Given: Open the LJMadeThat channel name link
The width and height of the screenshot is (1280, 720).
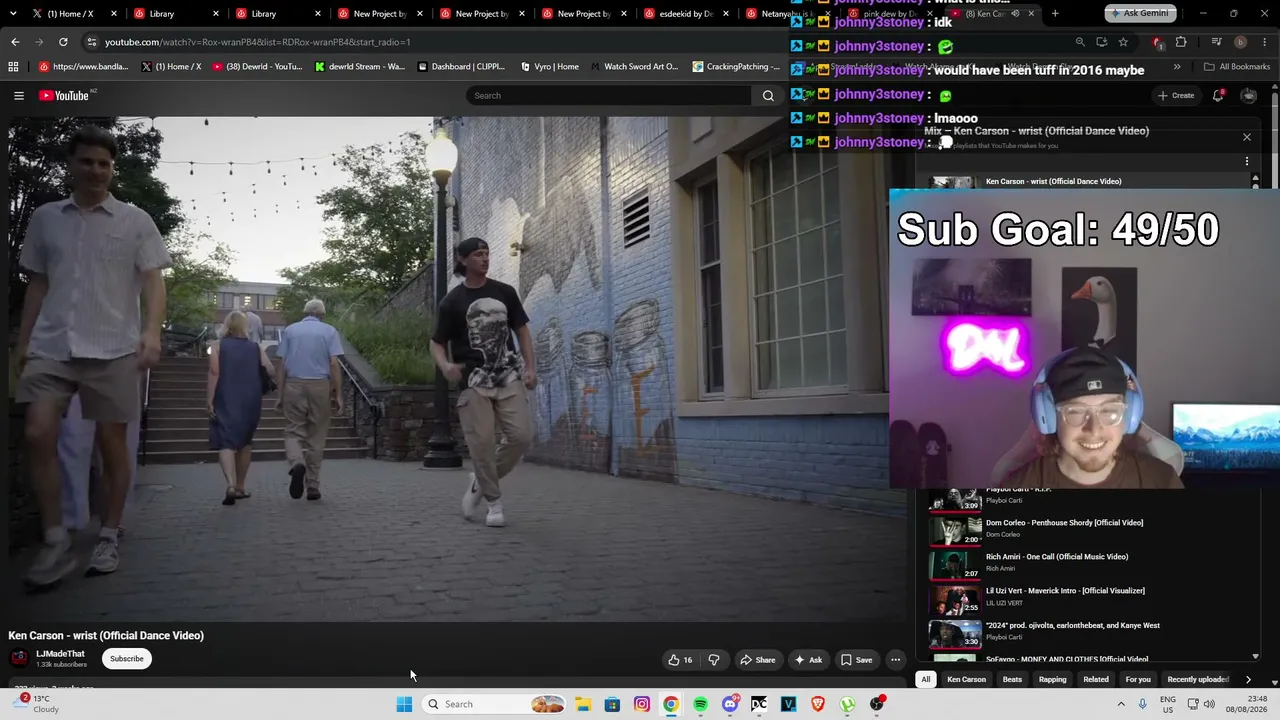Looking at the screenshot, I should click(x=60, y=654).
